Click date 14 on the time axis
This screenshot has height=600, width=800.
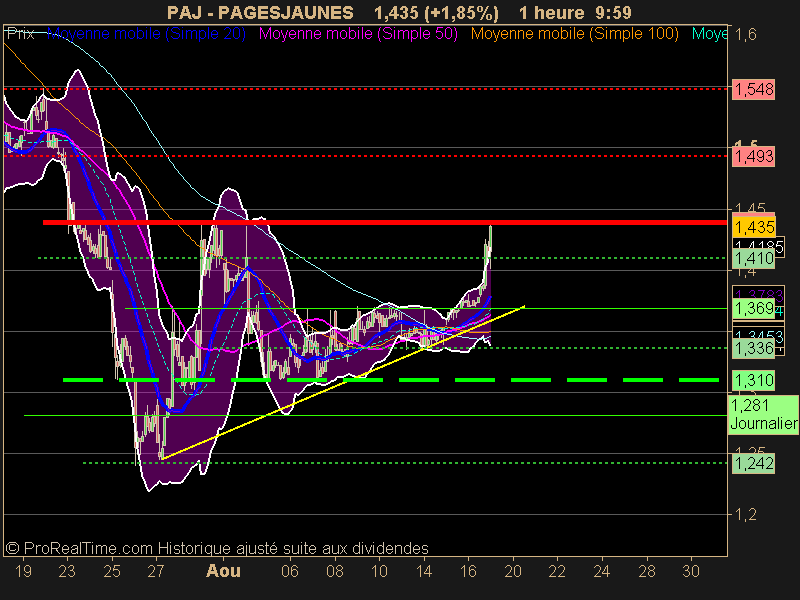point(424,571)
